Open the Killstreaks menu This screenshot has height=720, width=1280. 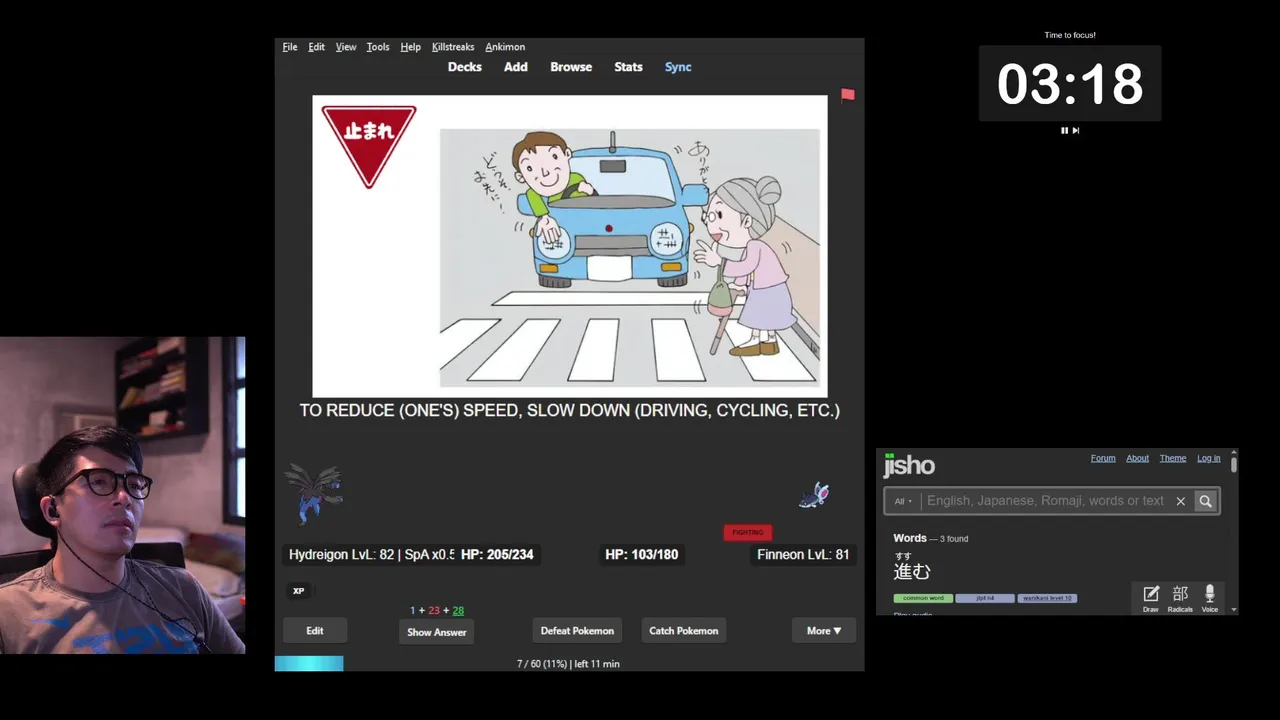pyautogui.click(x=453, y=47)
